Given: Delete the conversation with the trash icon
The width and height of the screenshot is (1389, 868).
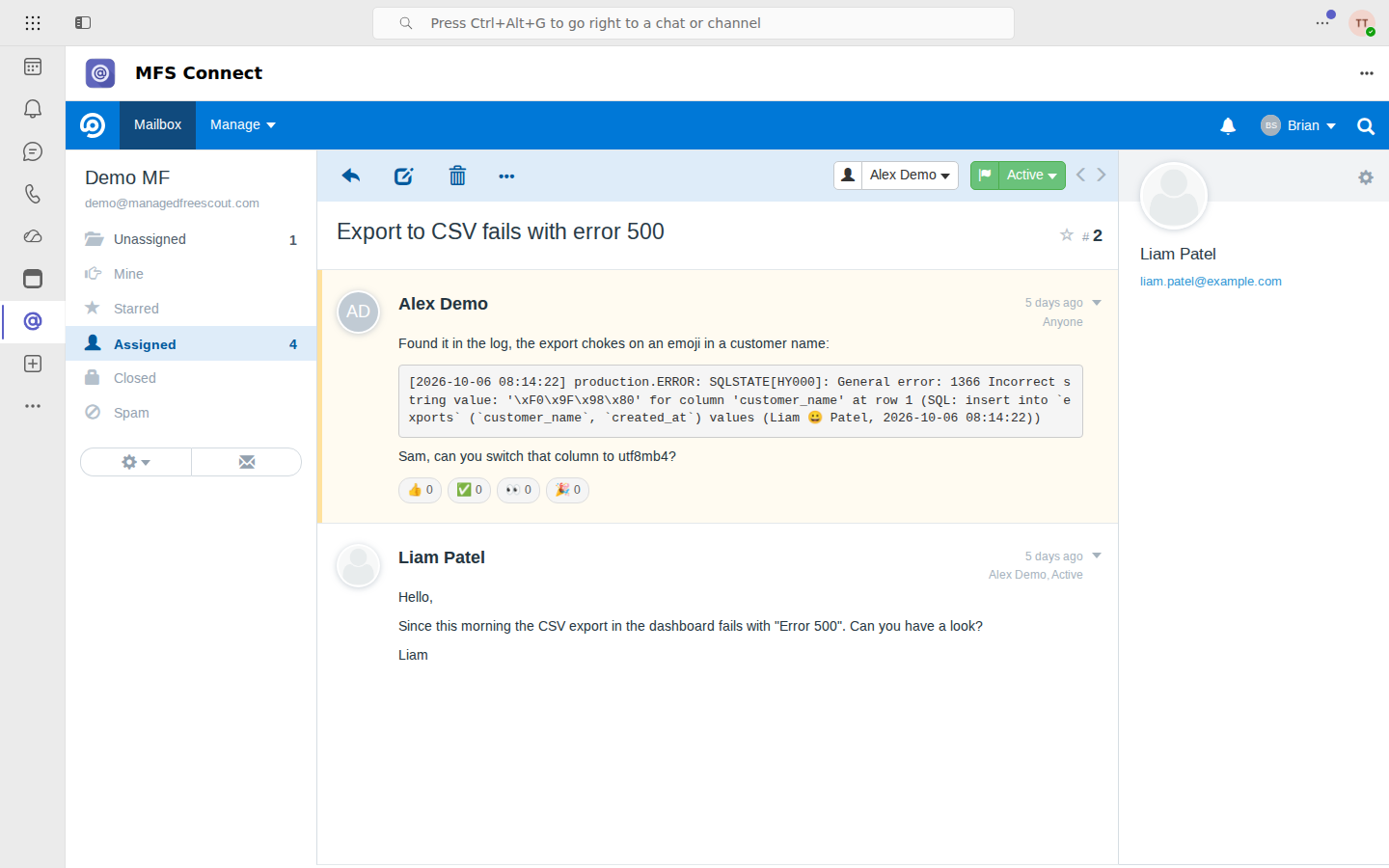Looking at the screenshot, I should pyautogui.click(x=457, y=176).
